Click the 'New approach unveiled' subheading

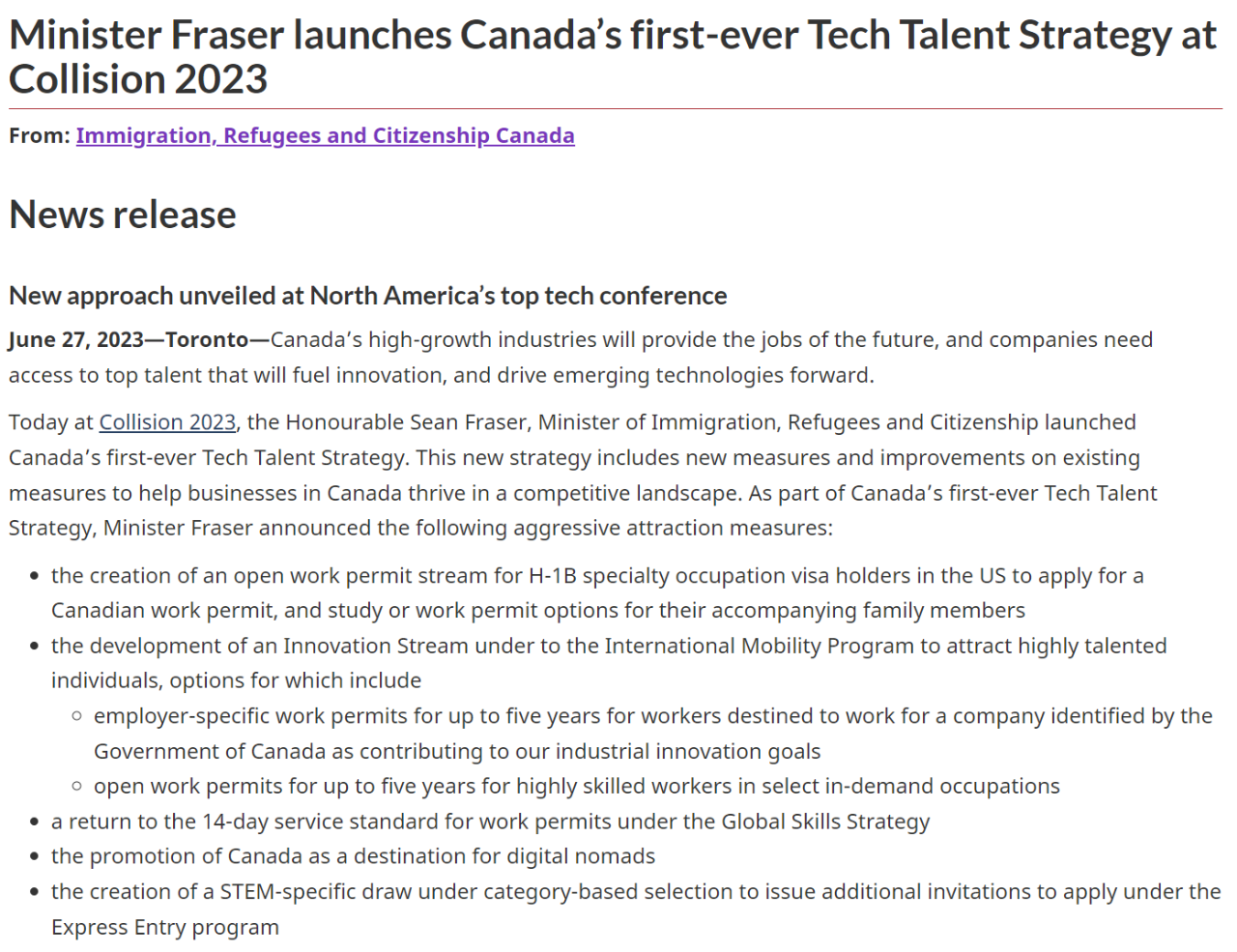pos(367,296)
